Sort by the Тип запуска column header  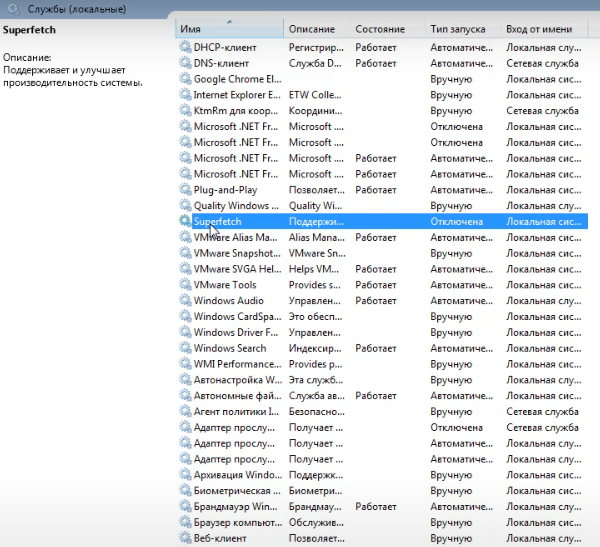pyautogui.click(x=463, y=29)
